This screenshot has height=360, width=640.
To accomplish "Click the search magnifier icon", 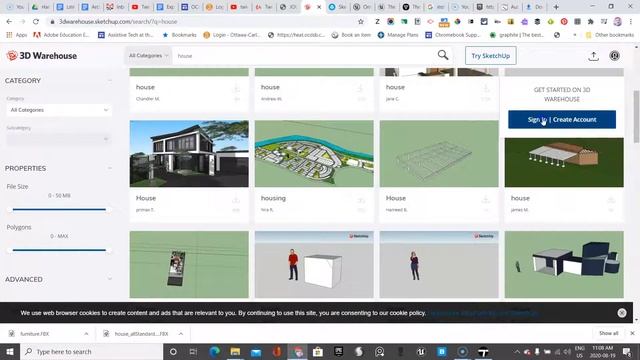I will tap(443, 55).
